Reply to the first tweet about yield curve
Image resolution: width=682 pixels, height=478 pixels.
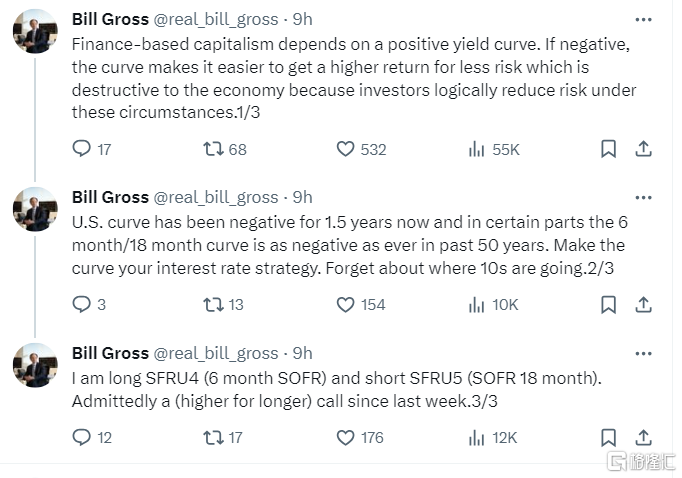pos(82,149)
